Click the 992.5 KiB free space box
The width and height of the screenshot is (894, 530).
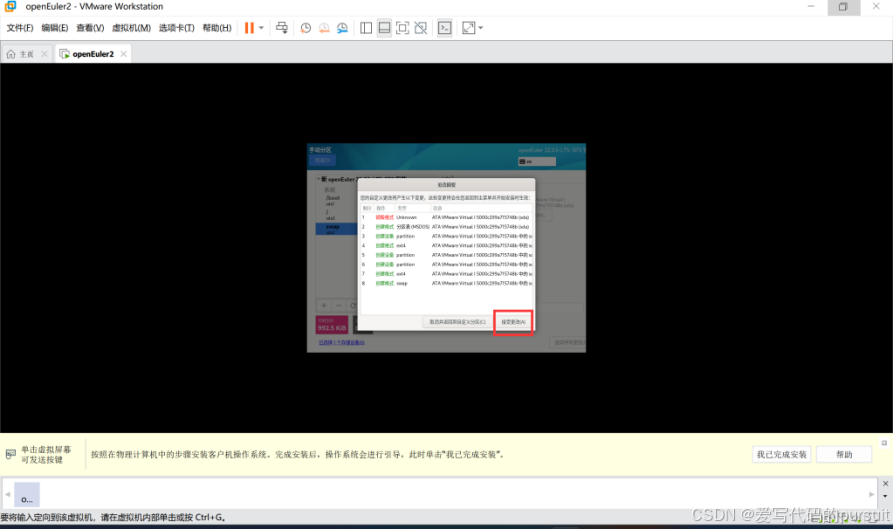pos(332,325)
